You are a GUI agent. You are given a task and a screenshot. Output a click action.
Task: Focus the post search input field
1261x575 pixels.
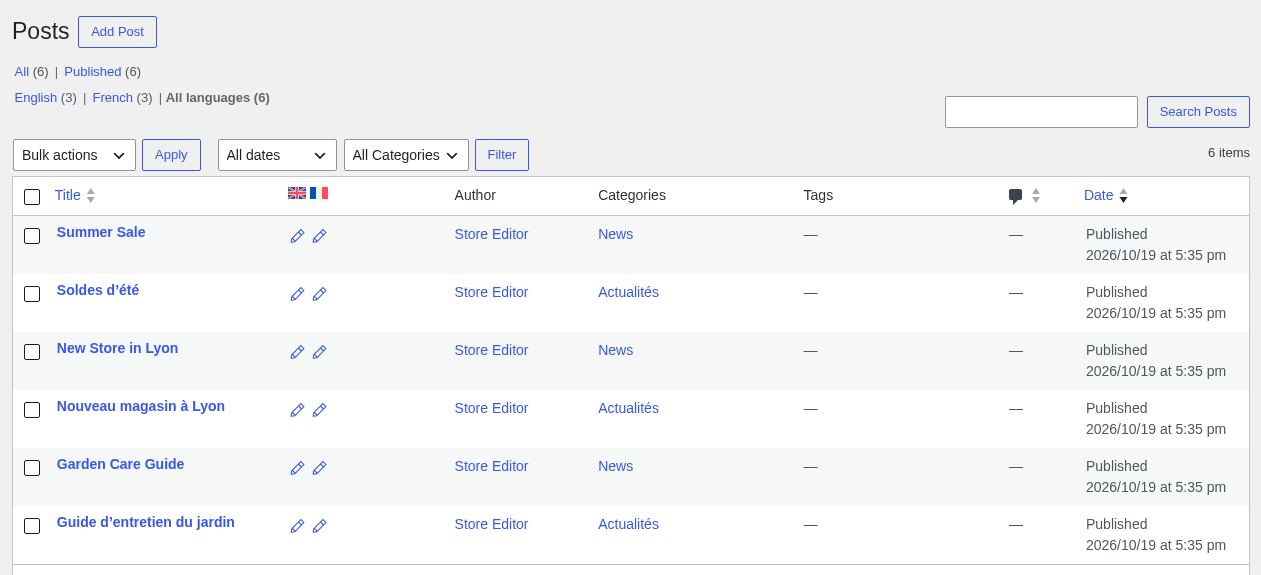point(1041,112)
